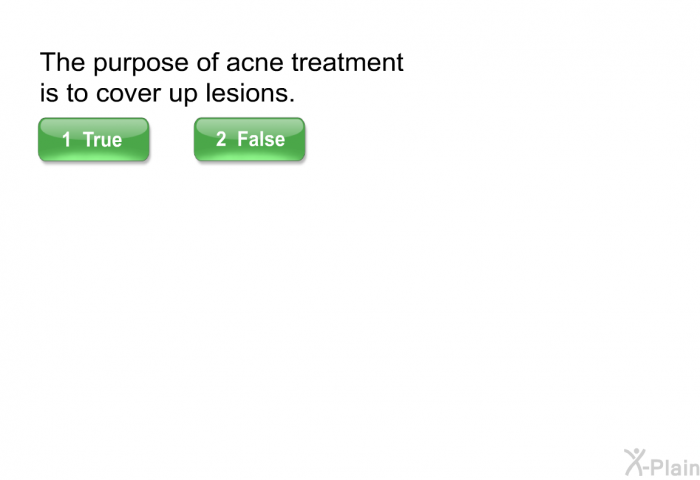700x480 pixels.
Task: Click the "True" label text
Action: coord(102,139)
